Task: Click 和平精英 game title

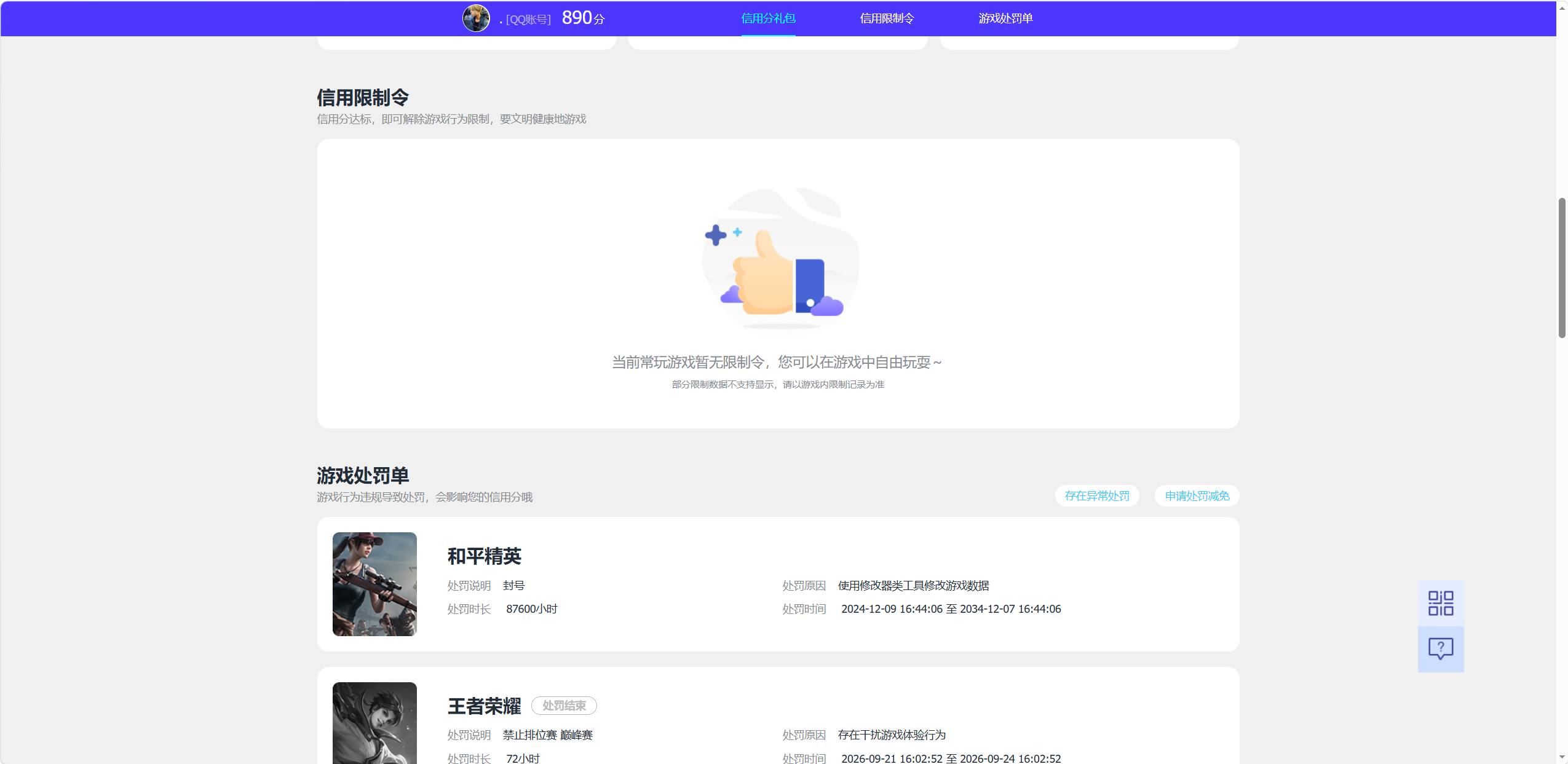Action: click(485, 556)
